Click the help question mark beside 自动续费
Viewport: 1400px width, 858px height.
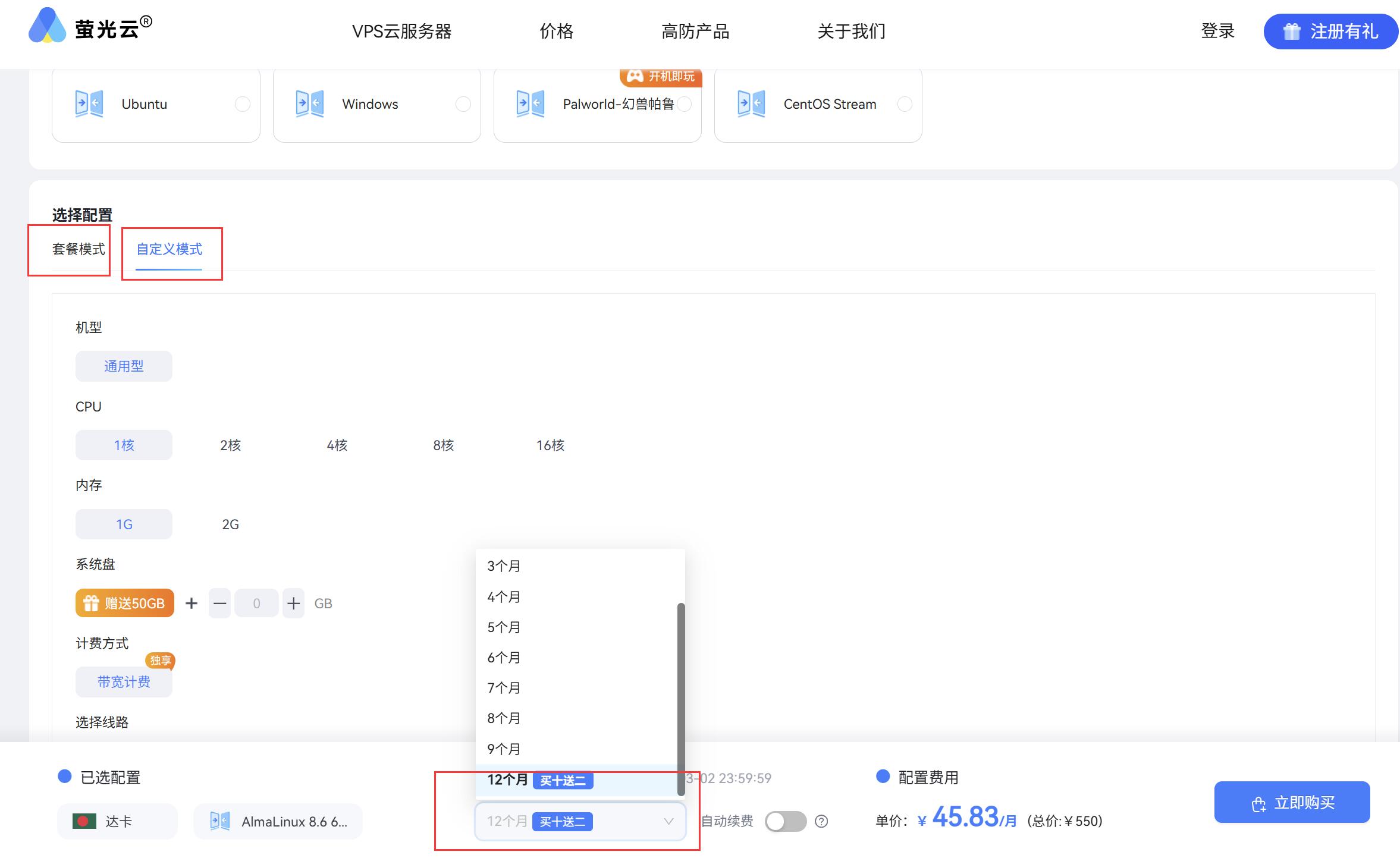821,821
